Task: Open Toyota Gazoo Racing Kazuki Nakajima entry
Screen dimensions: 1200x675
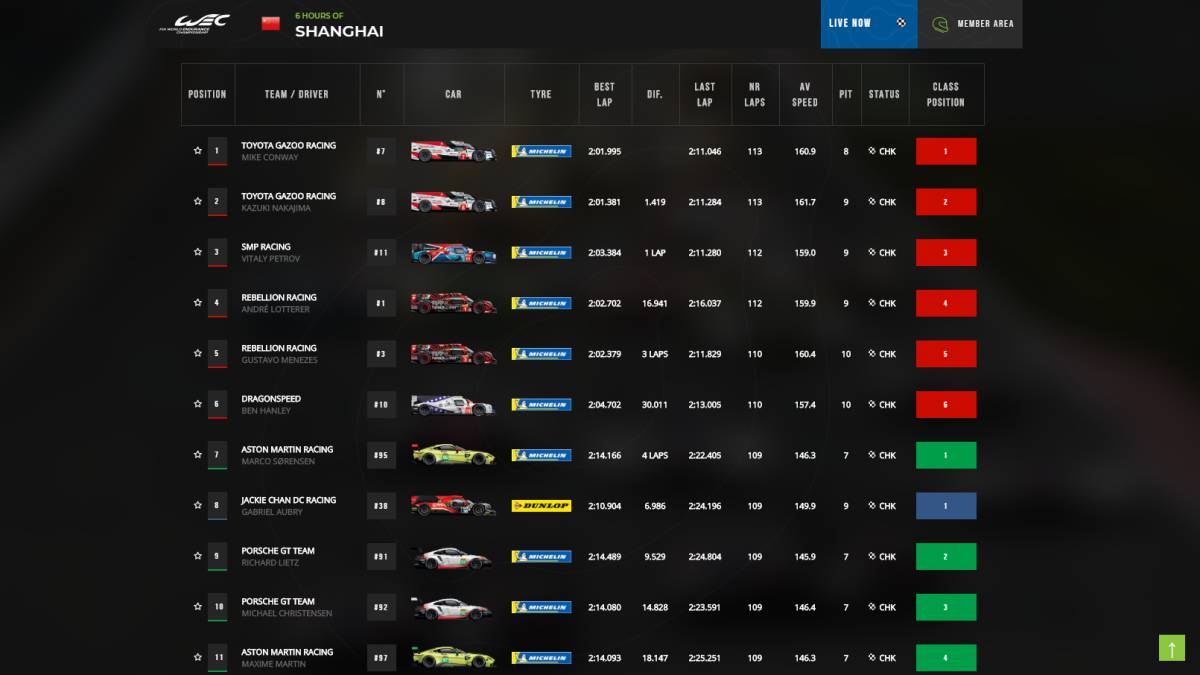Action: click(289, 202)
